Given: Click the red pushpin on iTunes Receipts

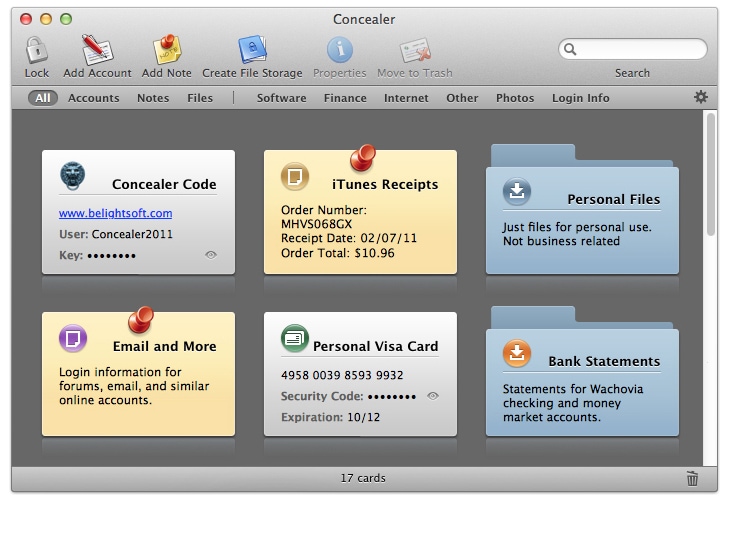Looking at the screenshot, I should click(x=363, y=157).
